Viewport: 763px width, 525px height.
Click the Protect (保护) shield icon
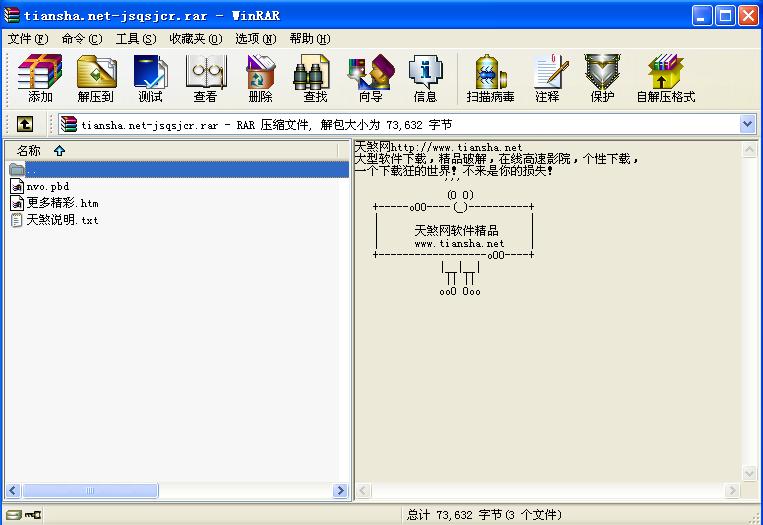(602, 71)
